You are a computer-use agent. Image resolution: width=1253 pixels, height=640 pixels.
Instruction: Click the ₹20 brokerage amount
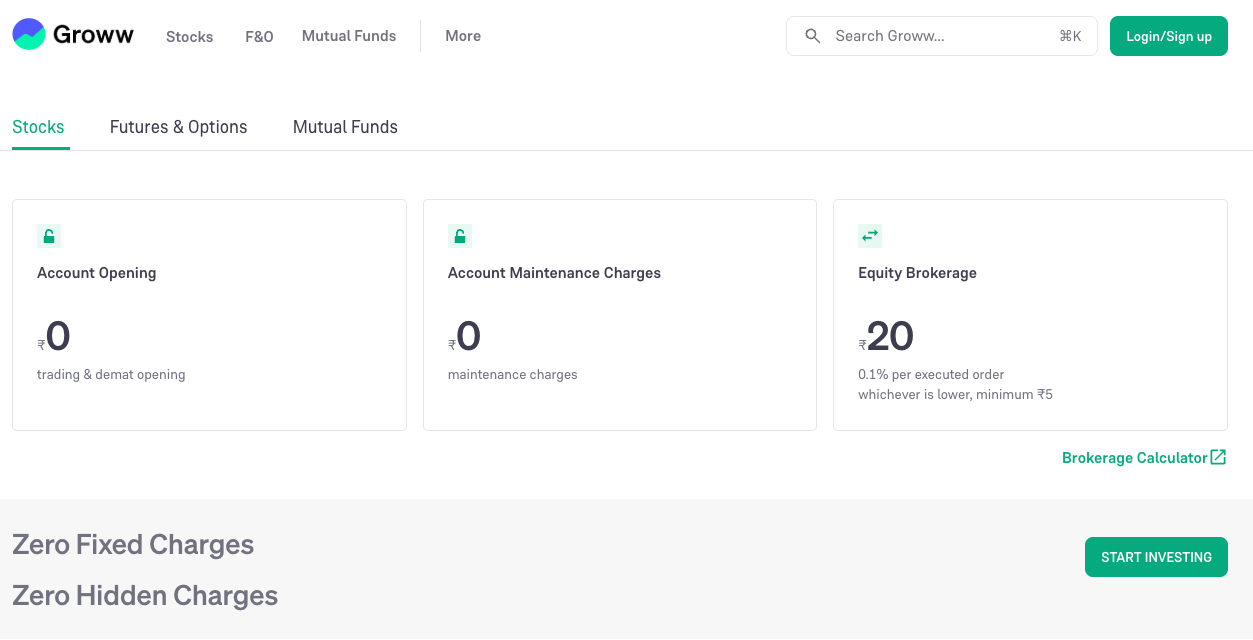pos(886,336)
